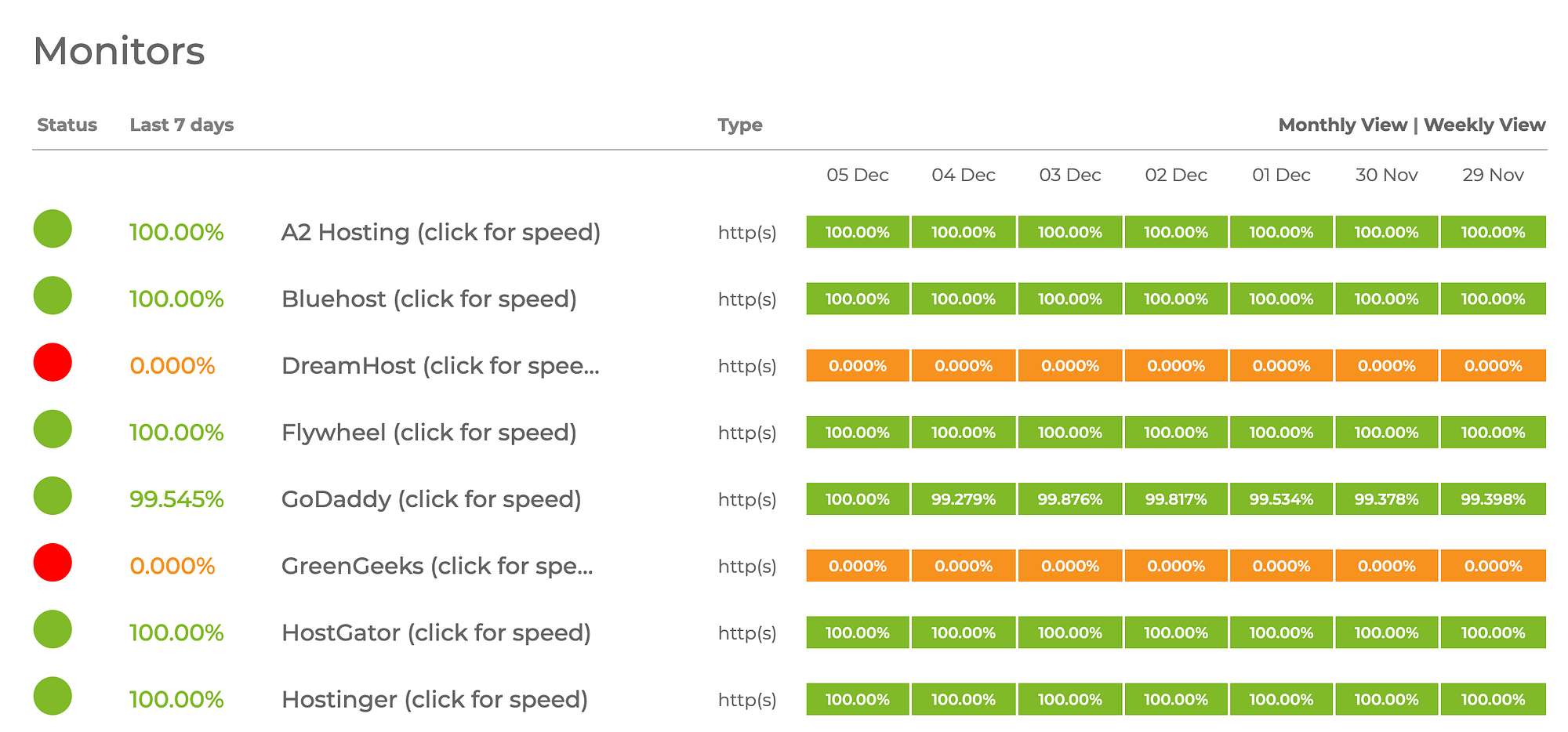Click the green status dot for A2 Hosting
The width and height of the screenshot is (1568, 732).
[53, 229]
